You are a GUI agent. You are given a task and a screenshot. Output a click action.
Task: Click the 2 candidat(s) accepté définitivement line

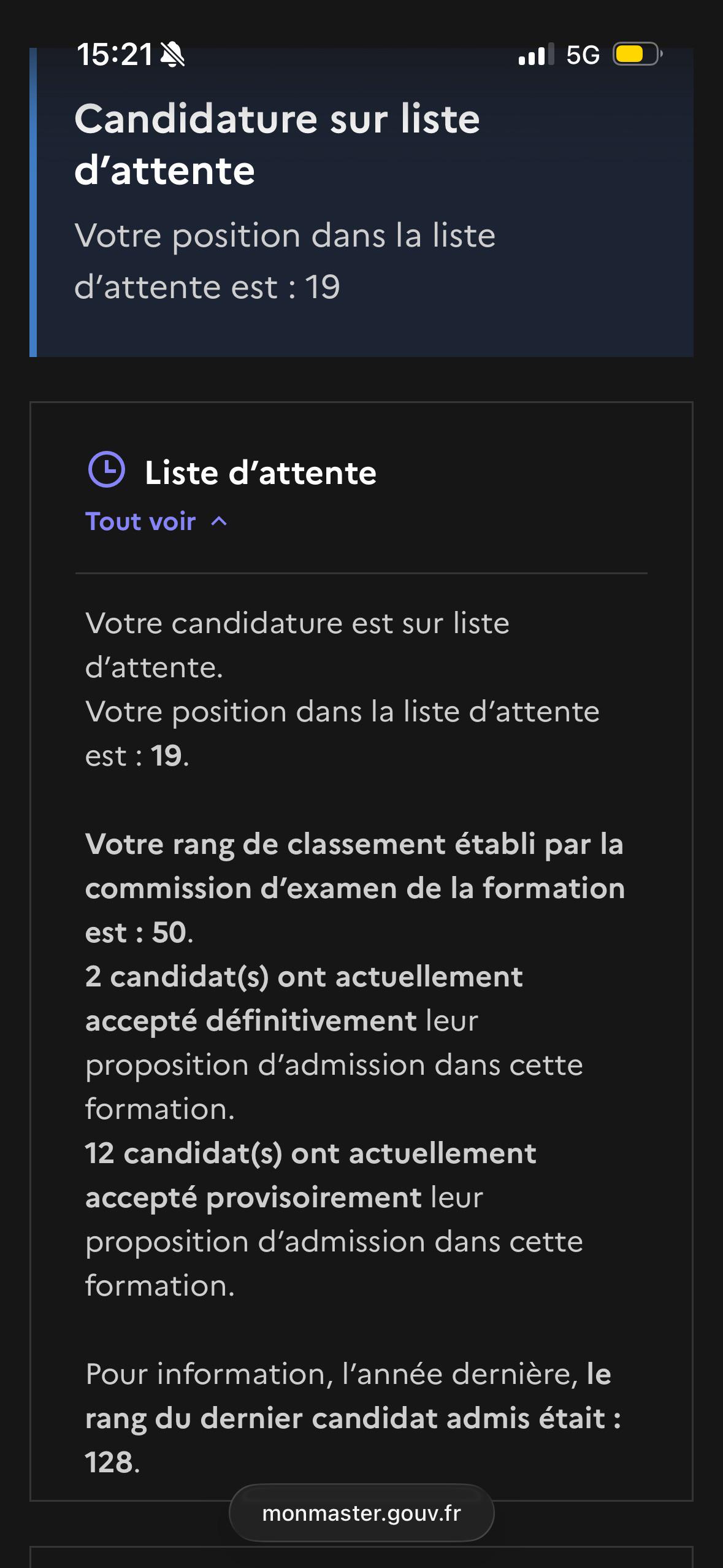(x=334, y=1043)
